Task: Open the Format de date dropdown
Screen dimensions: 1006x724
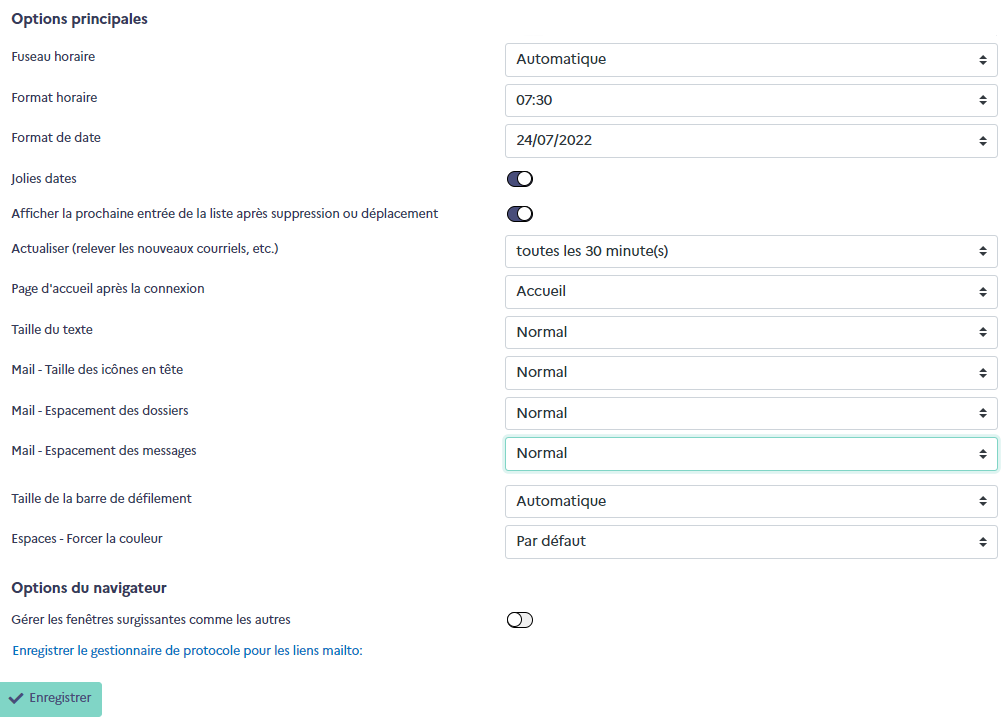Action: click(751, 141)
